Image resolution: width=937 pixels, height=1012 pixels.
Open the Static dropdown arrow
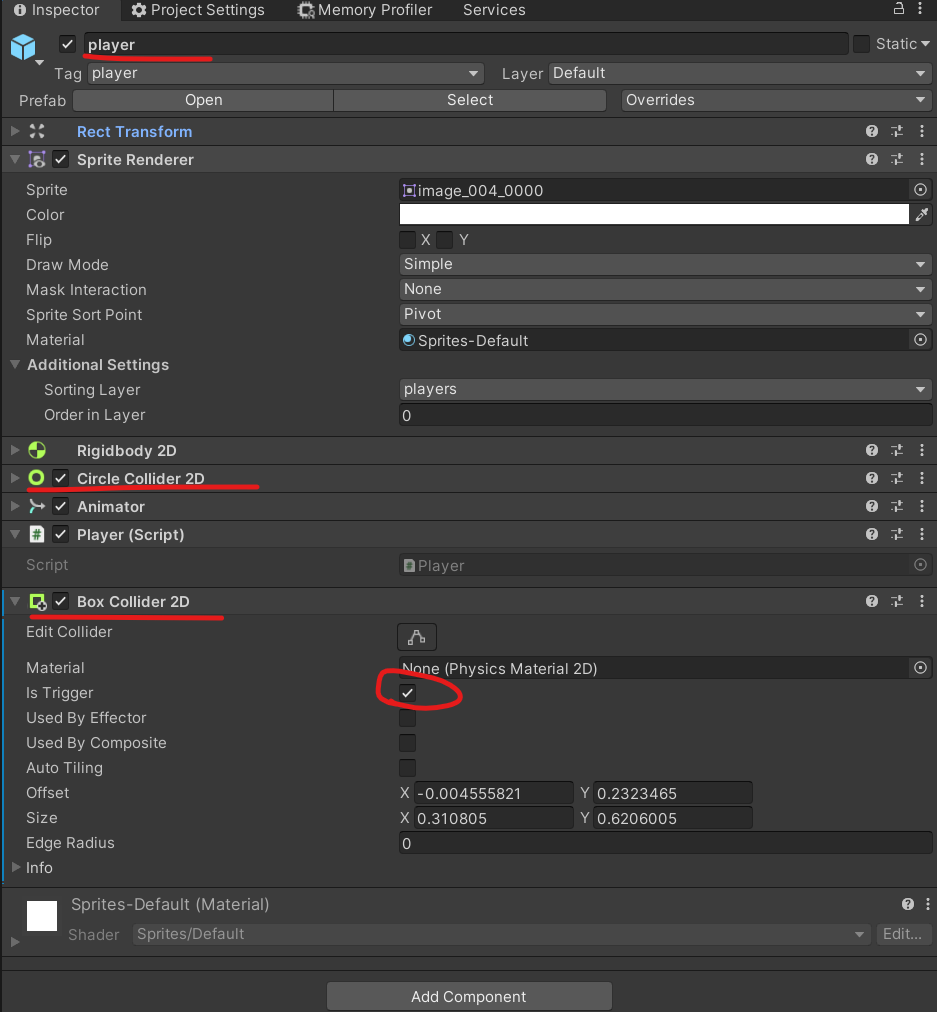pos(925,44)
